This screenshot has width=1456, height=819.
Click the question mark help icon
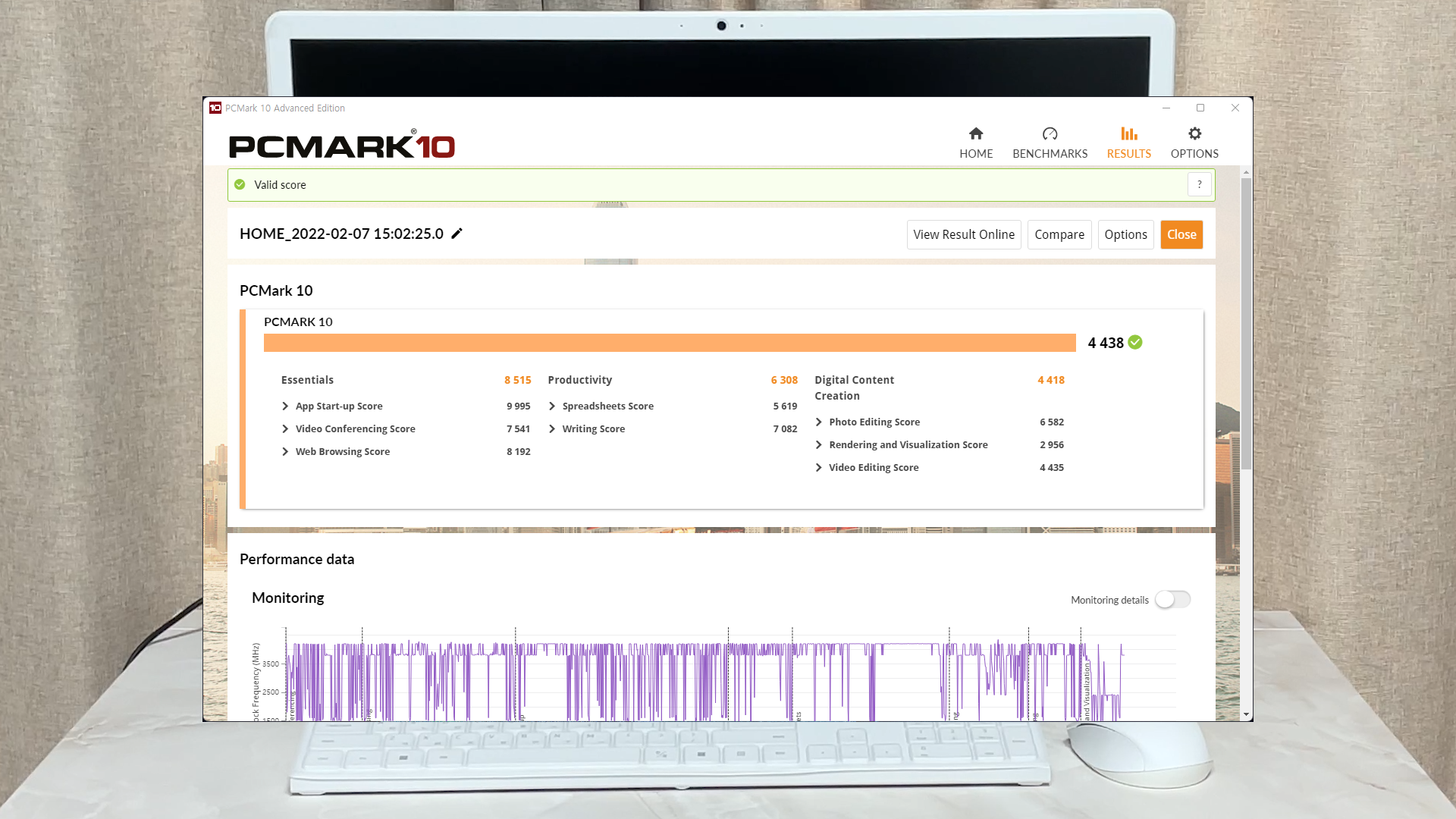[x=1199, y=184]
